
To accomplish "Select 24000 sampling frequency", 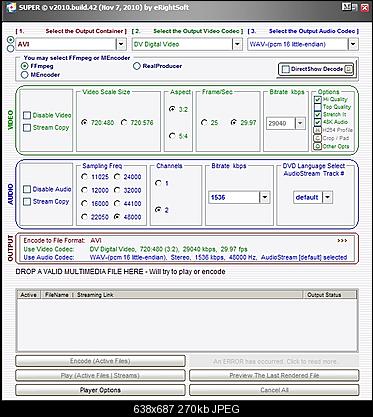I will [x=117, y=177].
